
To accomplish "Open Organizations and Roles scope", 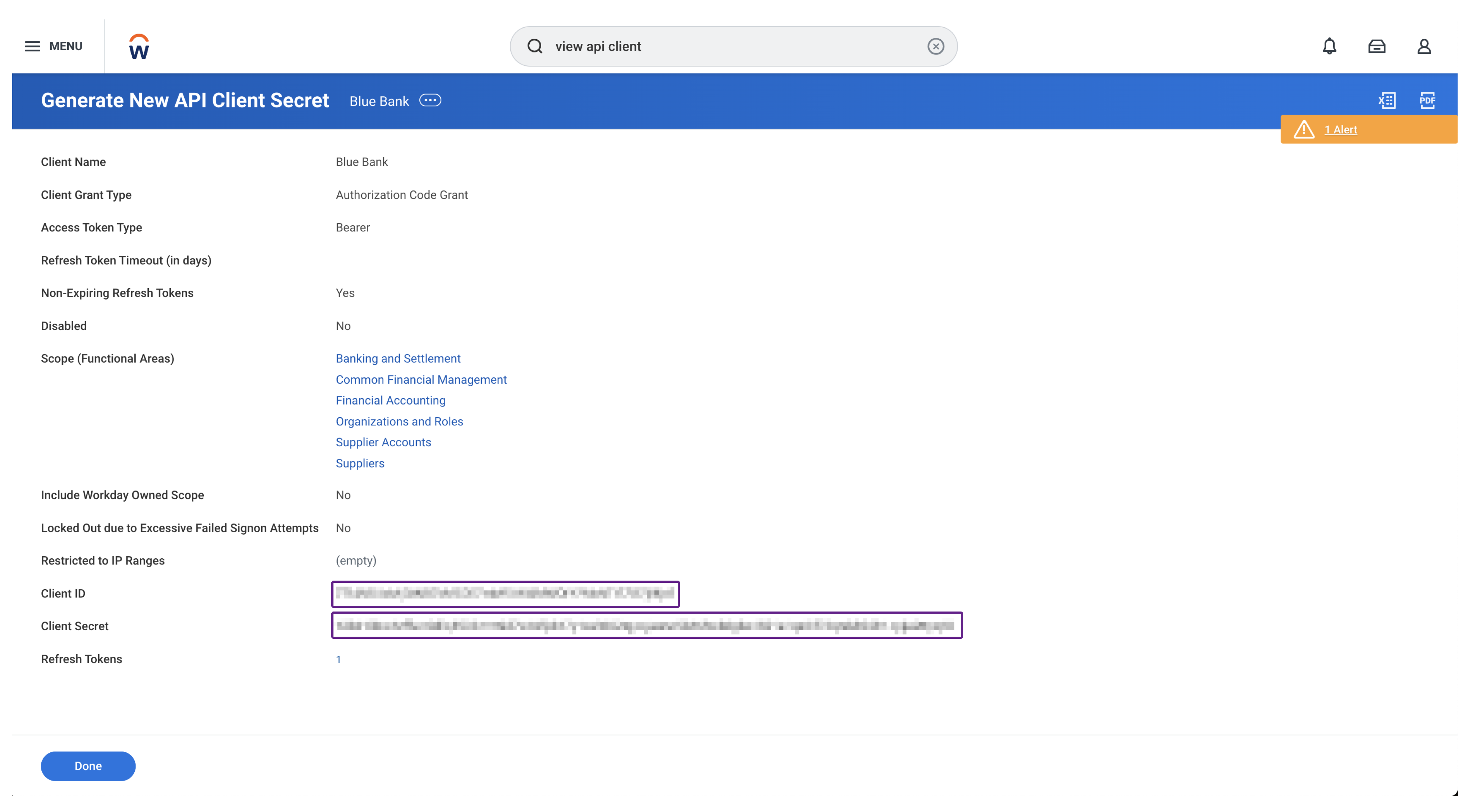I will [x=399, y=421].
